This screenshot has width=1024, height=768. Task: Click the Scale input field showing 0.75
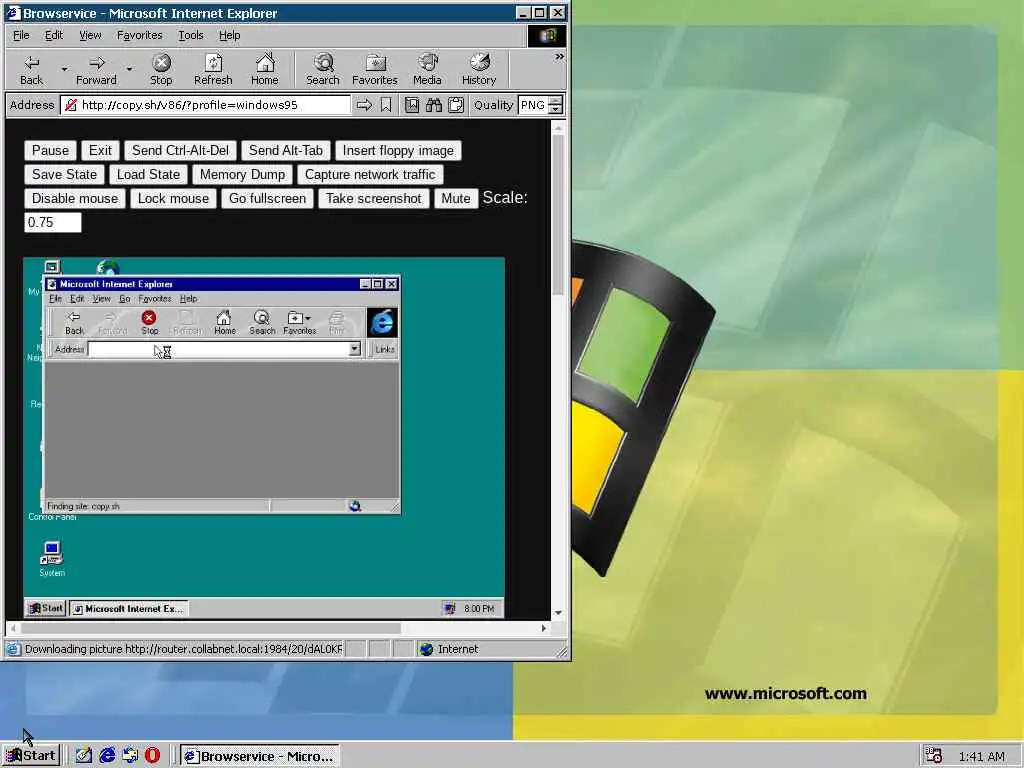coord(53,223)
